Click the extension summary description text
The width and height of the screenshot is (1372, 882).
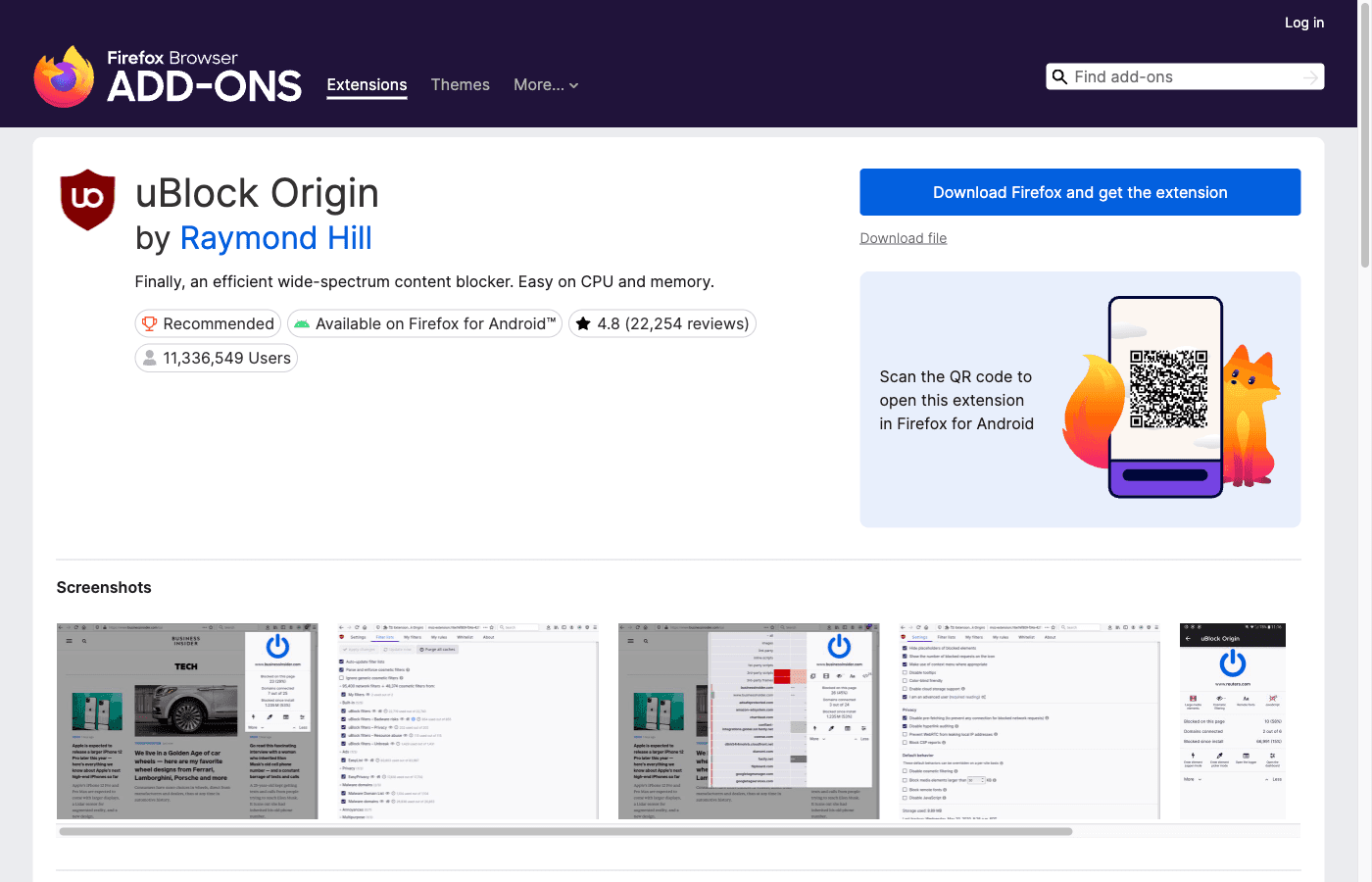click(x=424, y=281)
